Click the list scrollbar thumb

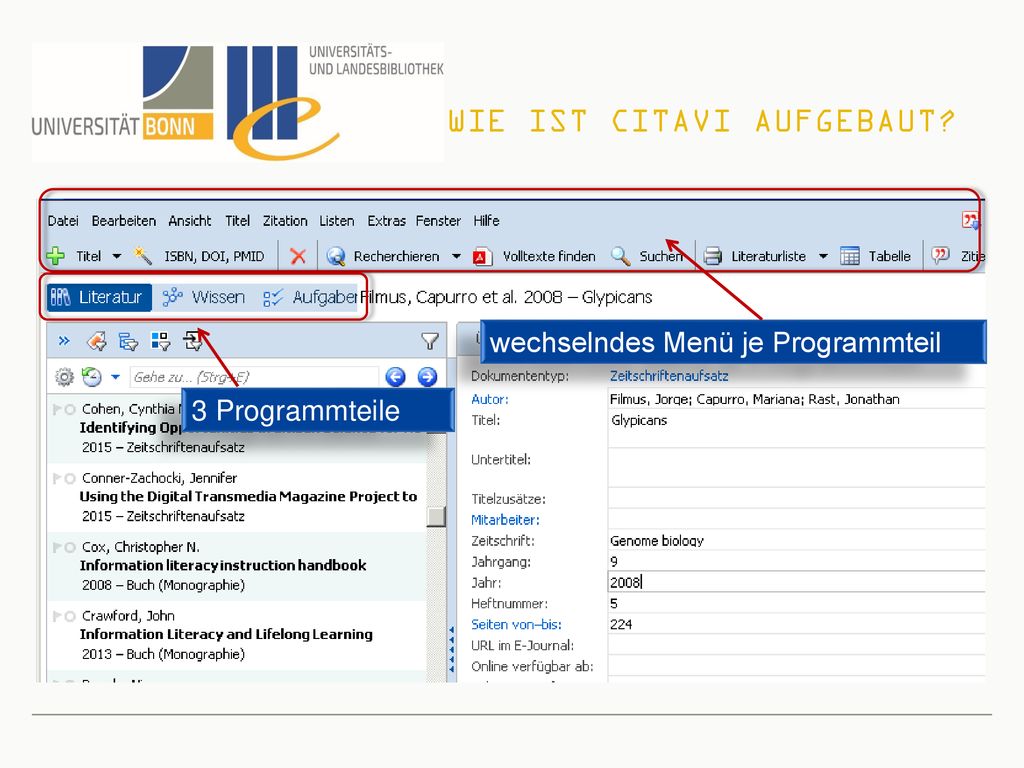tap(436, 517)
